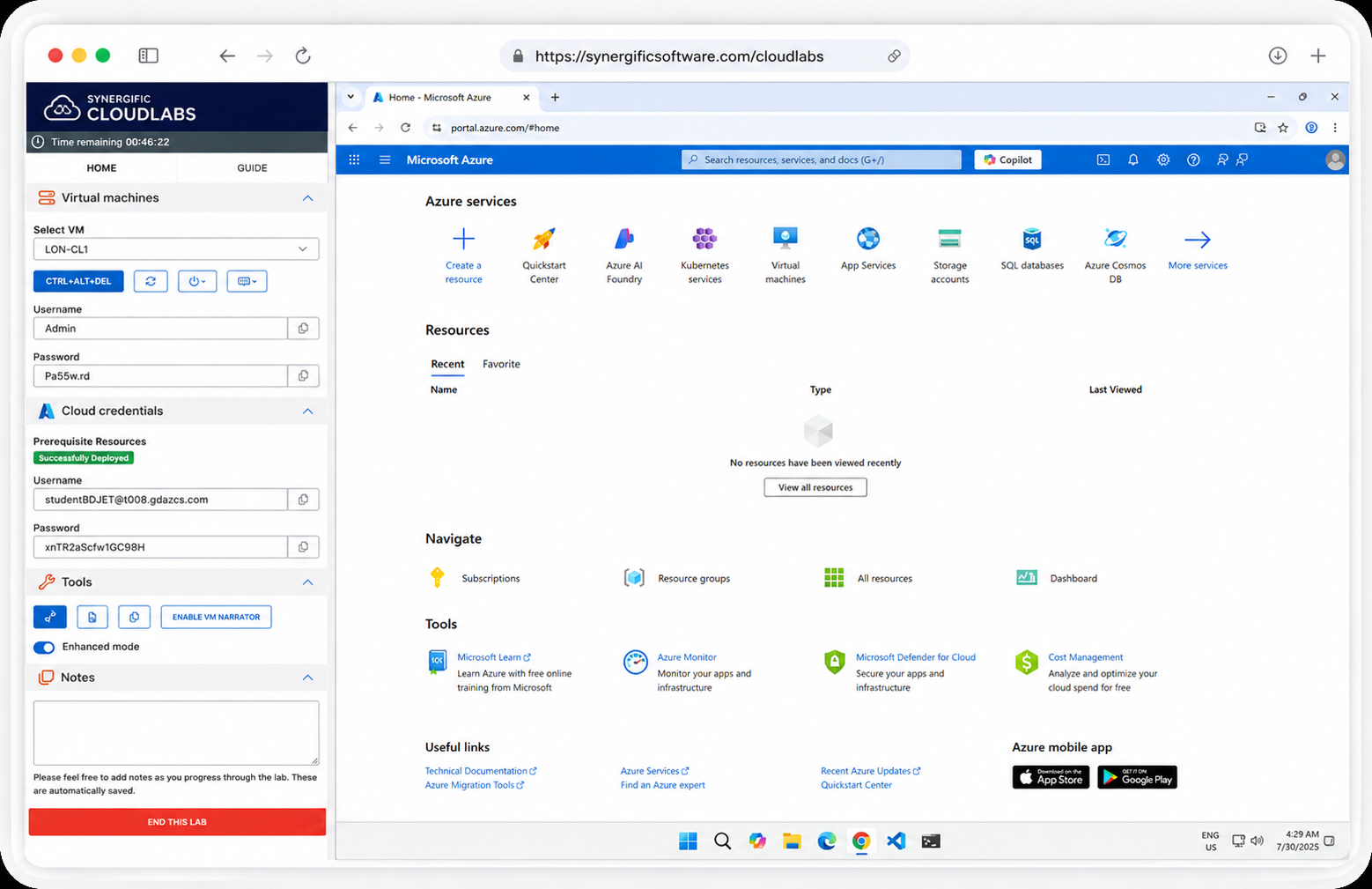Open Azure help question mark icon
This screenshot has width=1372, height=889.
click(x=1193, y=159)
